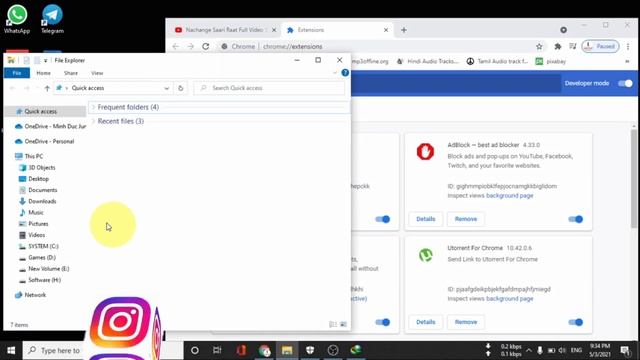Open Utorrent background page link

pyautogui.click(x=509, y=299)
